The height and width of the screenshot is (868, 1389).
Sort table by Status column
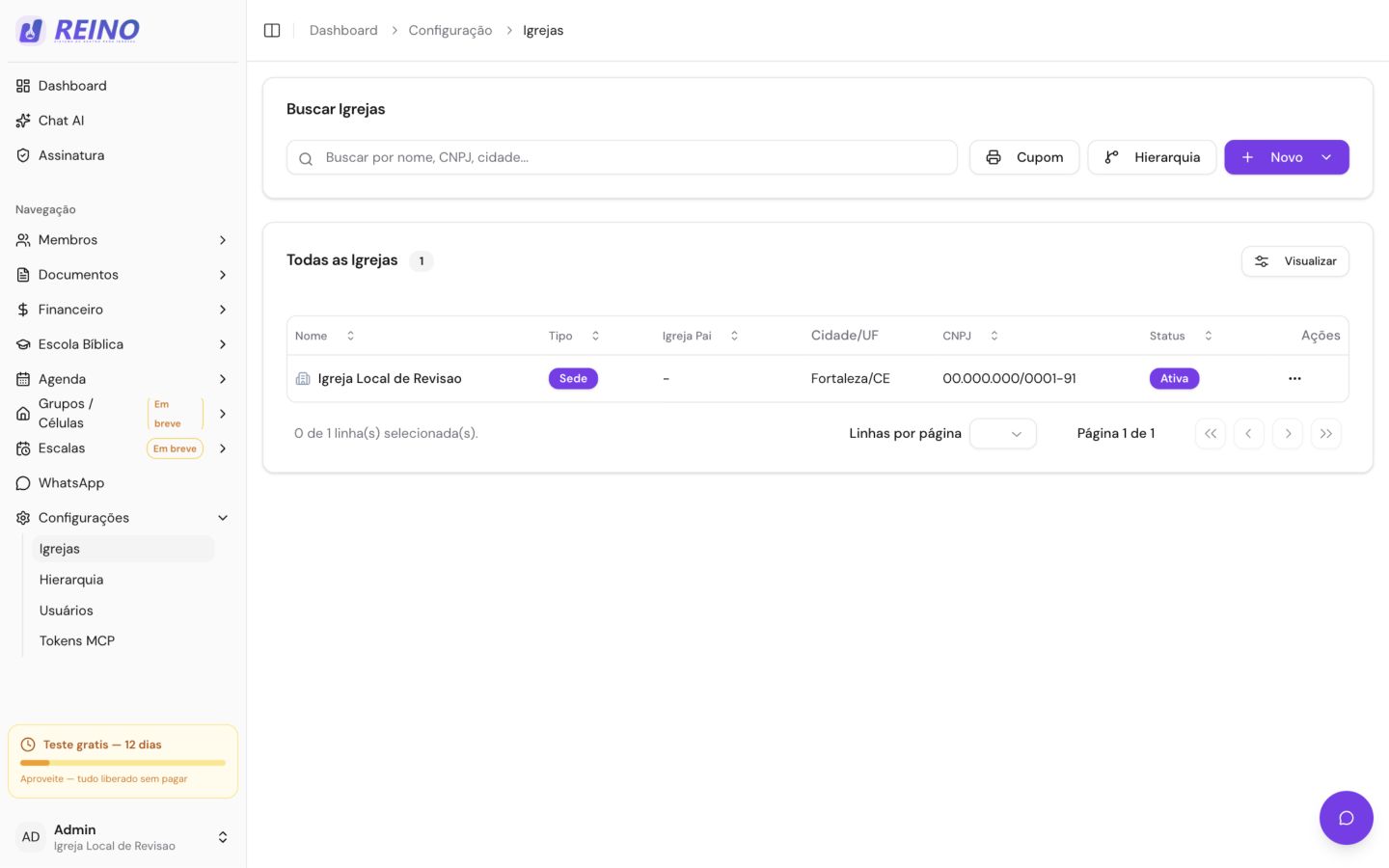(x=1181, y=336)
